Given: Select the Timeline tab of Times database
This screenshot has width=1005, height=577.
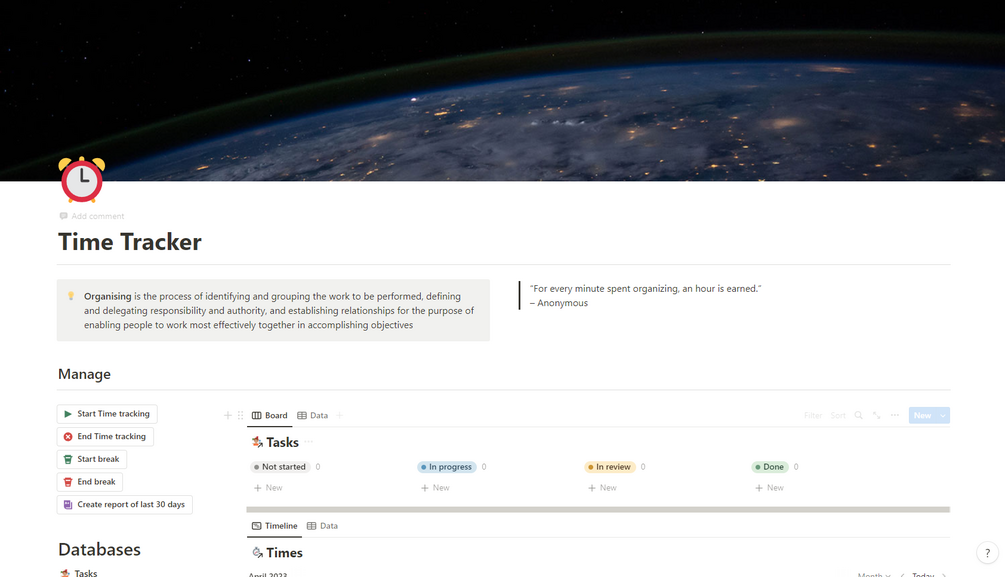Looking at the screenshot, I should (274, 525).
